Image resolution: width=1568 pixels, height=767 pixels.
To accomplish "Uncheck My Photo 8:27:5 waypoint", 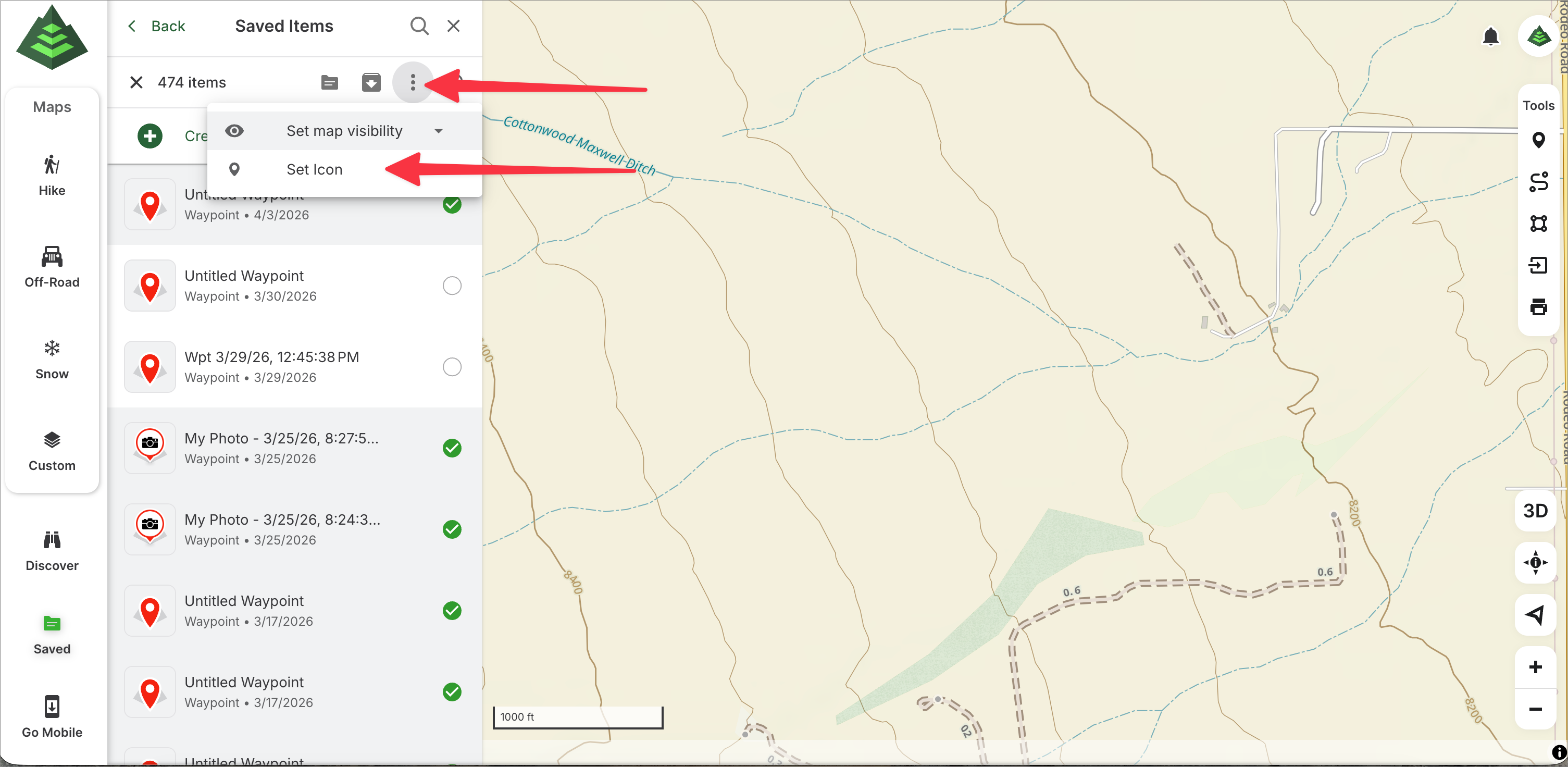I will 452,448.
